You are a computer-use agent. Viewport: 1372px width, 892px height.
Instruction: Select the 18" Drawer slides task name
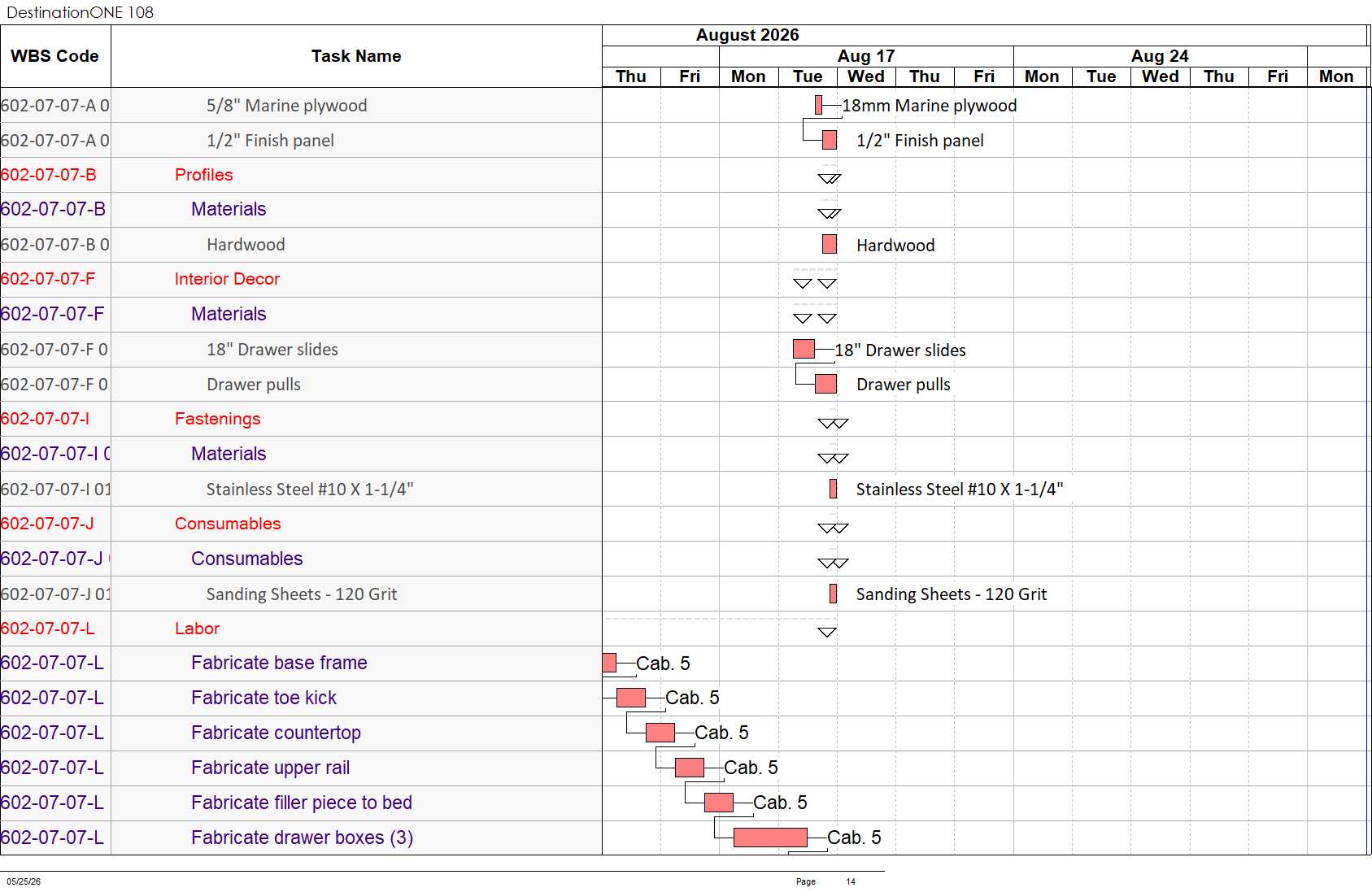click(x=272, y=350)
